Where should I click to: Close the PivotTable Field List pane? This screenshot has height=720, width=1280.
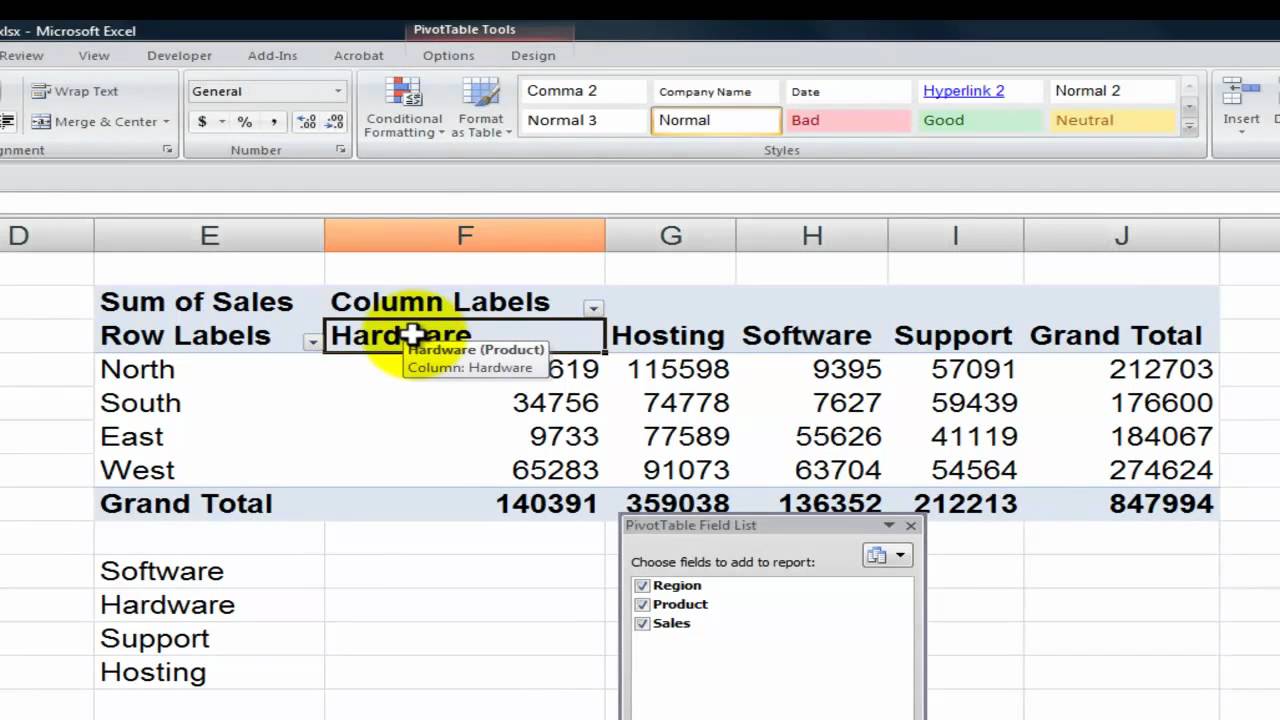point(910,525)
